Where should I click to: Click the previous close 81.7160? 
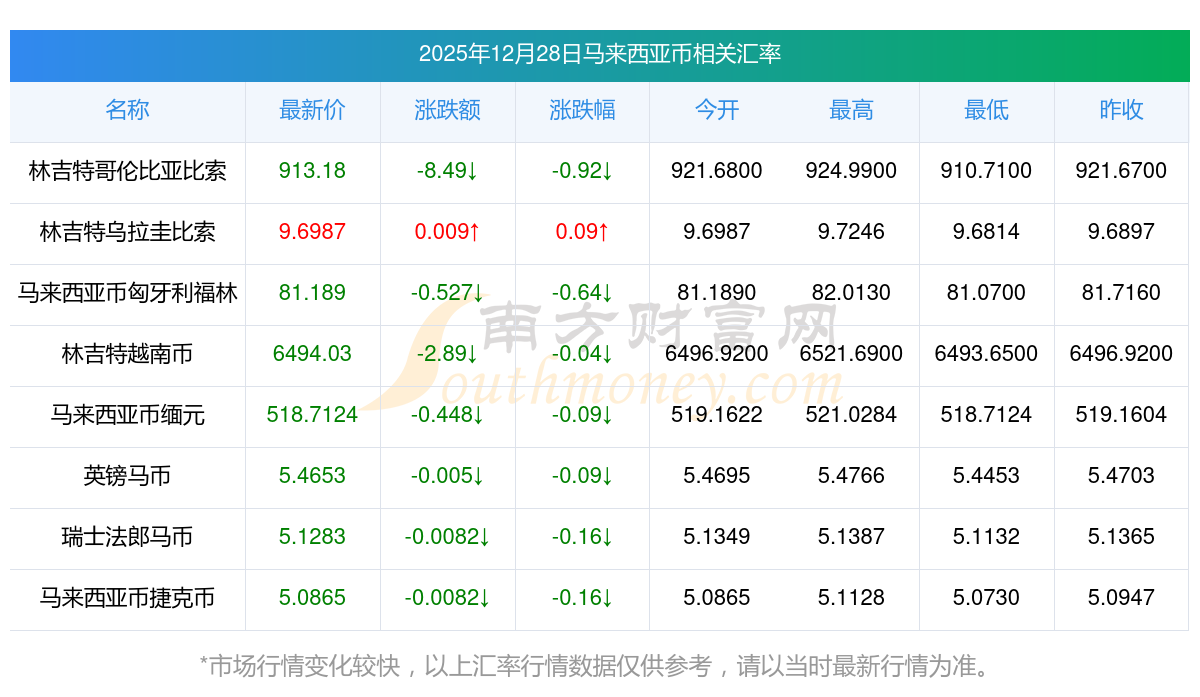(x=1121, y=293)
